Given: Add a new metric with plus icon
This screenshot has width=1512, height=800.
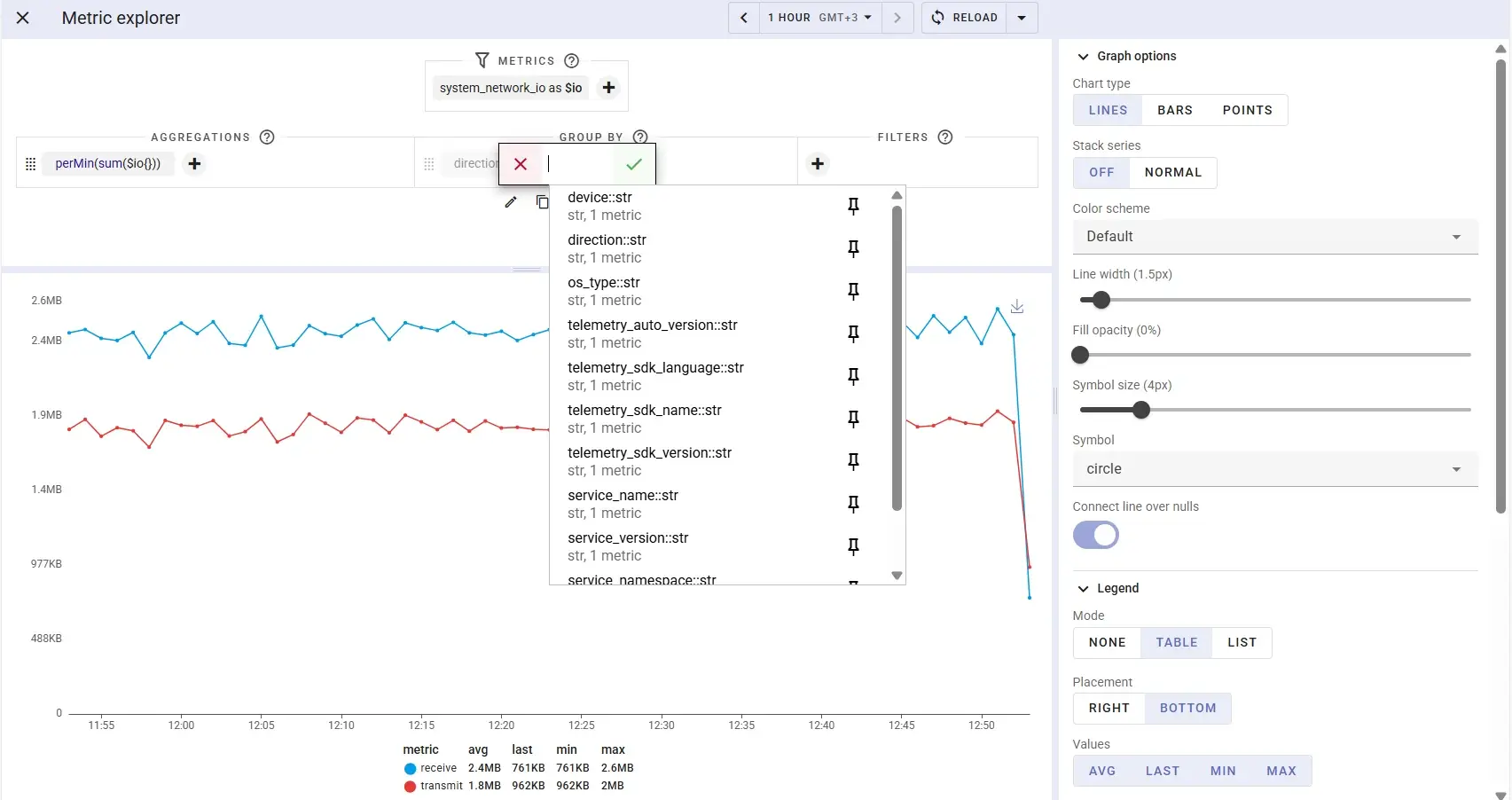Looking at the screenshot, I should [x=609, y=87].
